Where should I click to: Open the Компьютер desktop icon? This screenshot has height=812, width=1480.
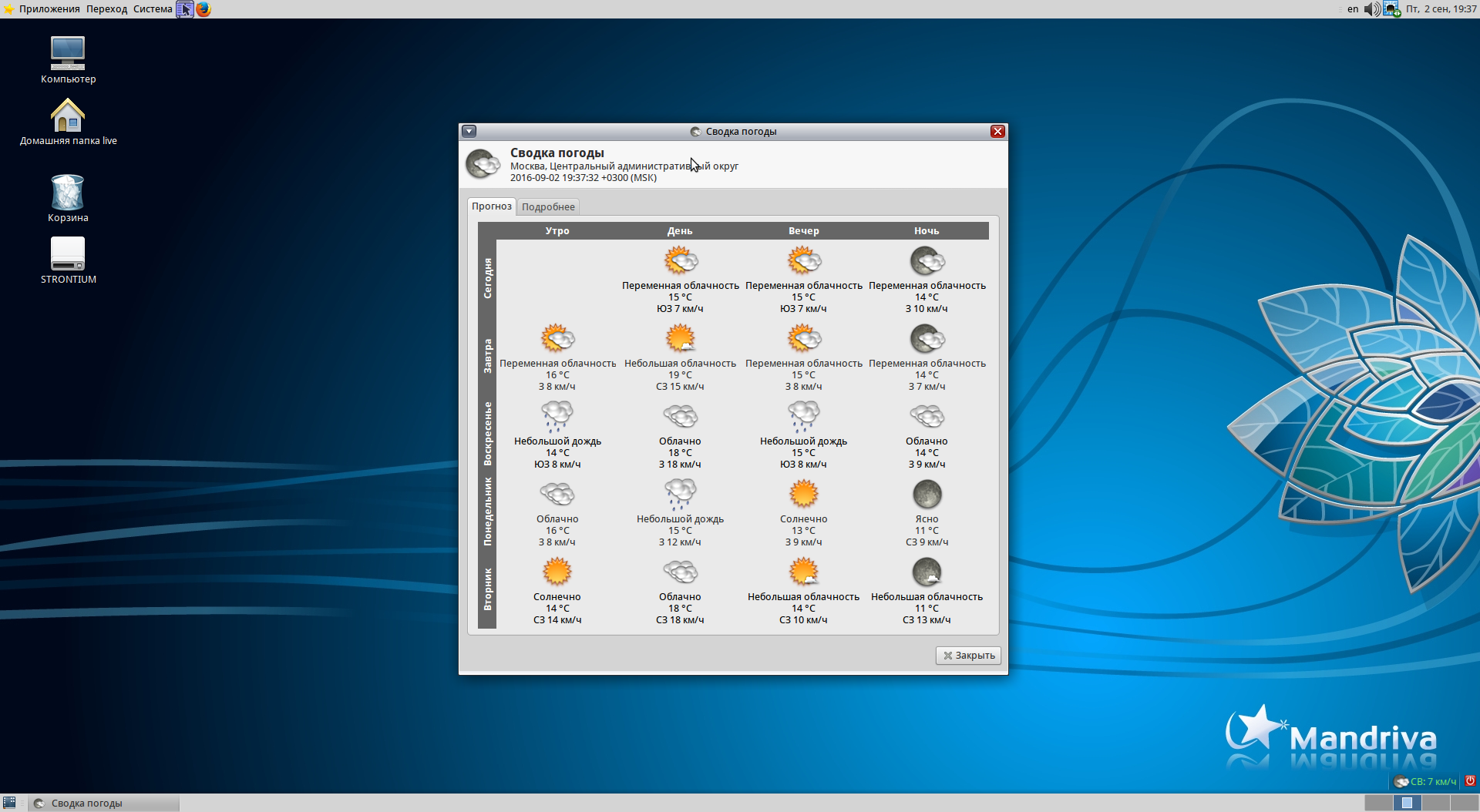(x=68, y=54)
